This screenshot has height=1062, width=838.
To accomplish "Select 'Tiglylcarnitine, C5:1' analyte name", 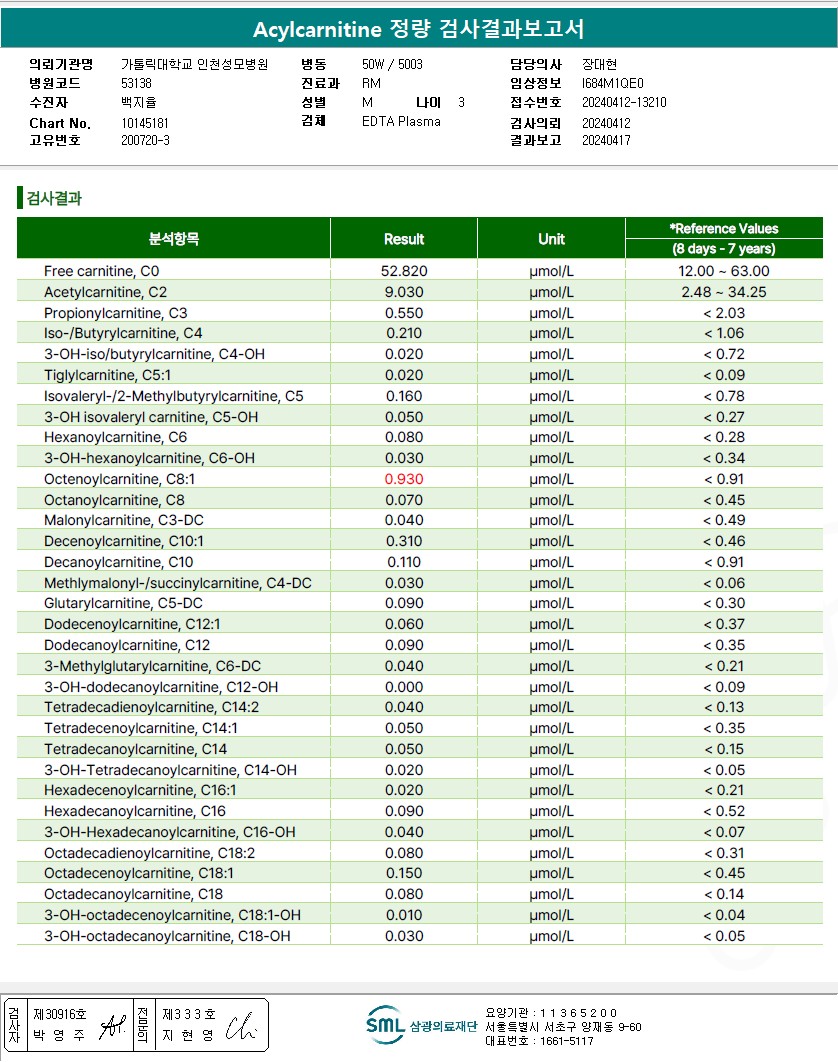I will click(108, 375).
